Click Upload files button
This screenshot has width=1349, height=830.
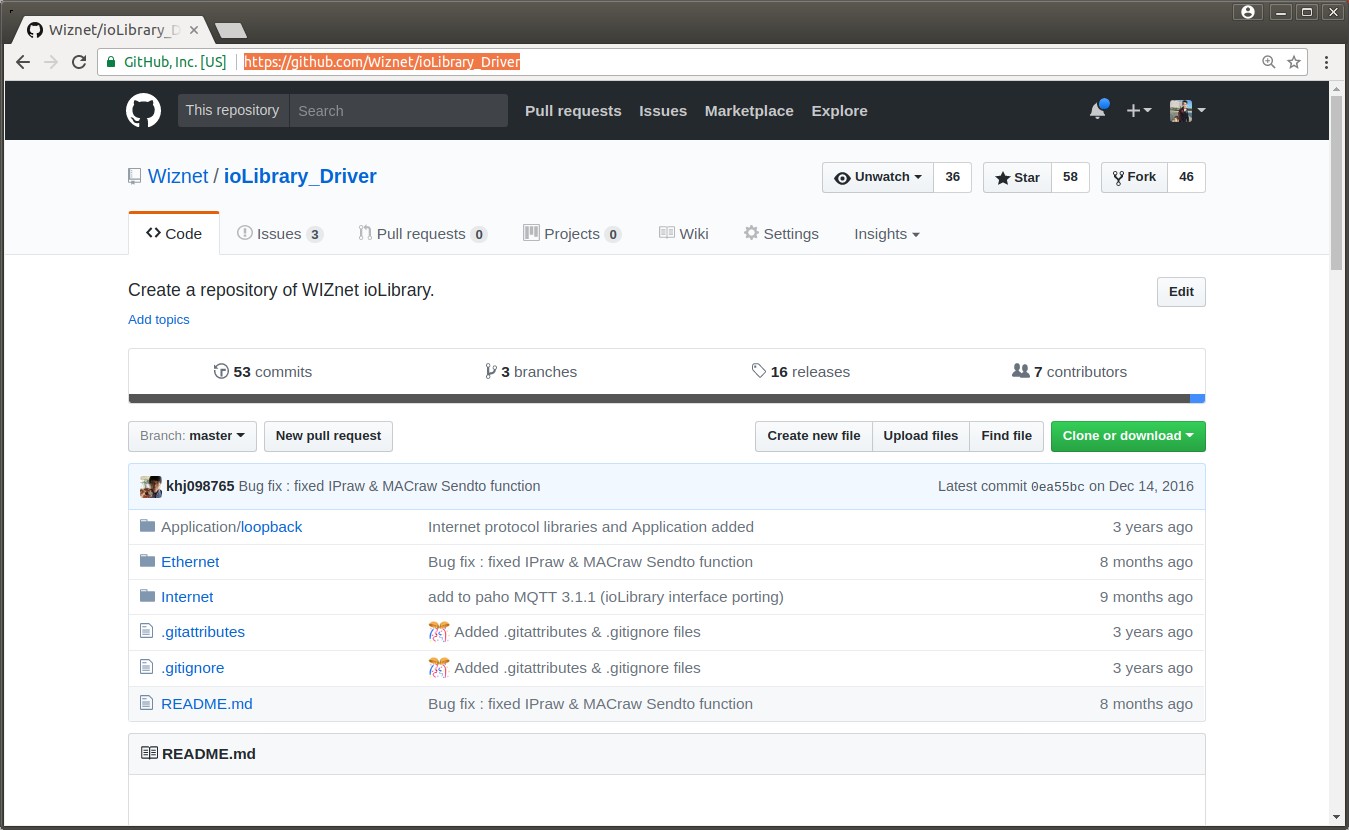coord(921,436)
